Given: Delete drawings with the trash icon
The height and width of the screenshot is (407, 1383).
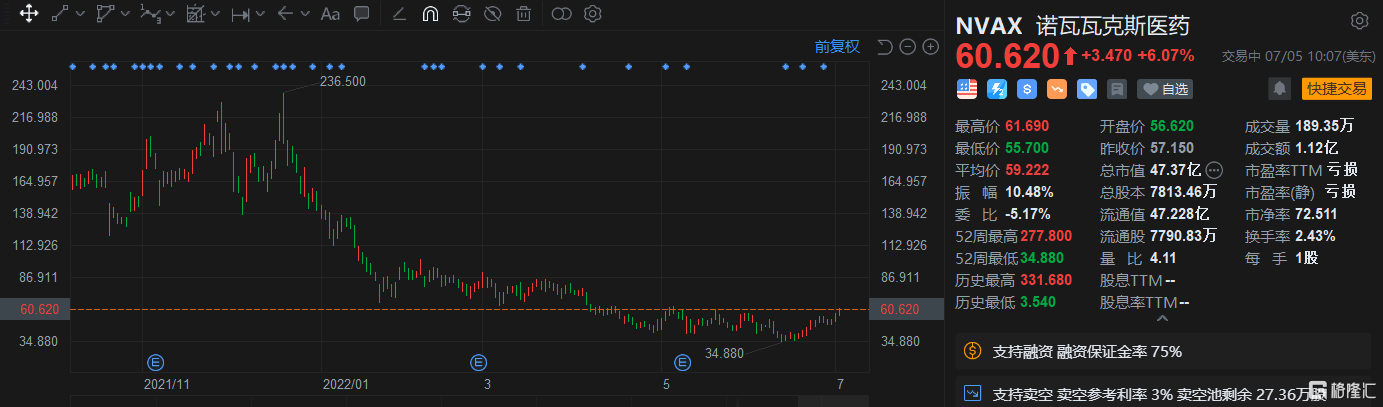Looking at the screenshot, I should click(523, 14).
